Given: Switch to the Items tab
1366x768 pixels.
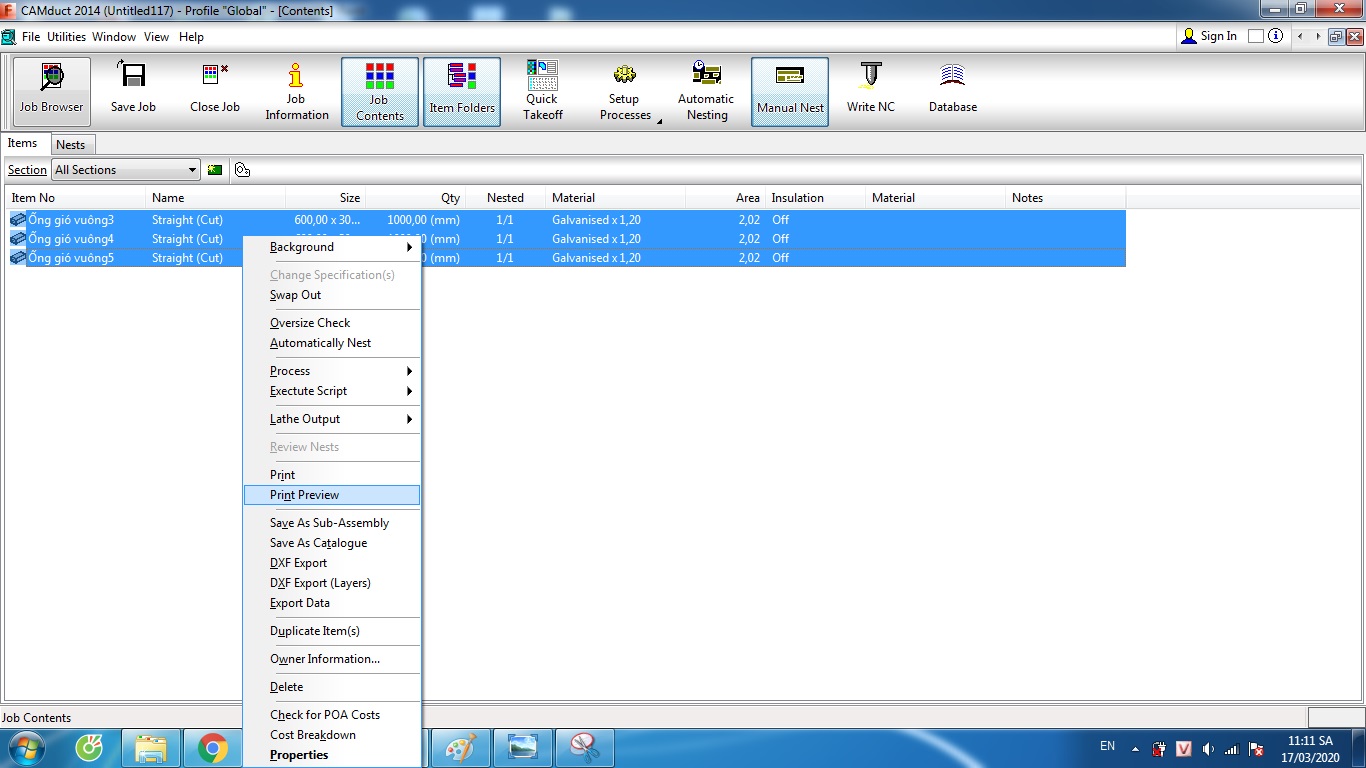Looking at the screenshot, I should point(23,143).
